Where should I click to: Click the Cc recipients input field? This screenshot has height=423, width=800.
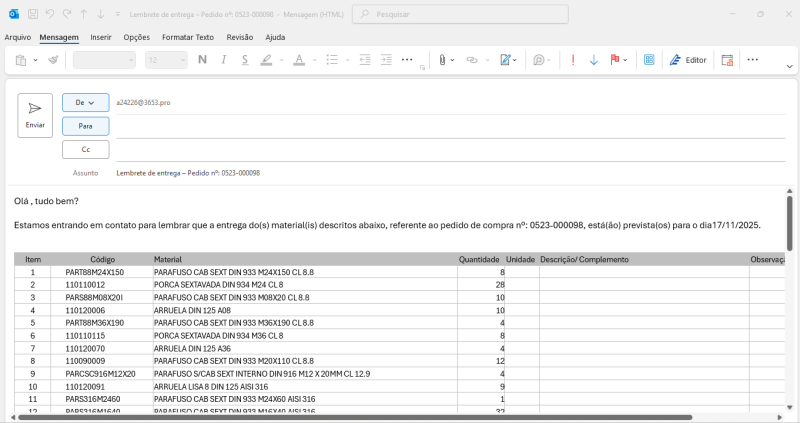pos(450,150)
